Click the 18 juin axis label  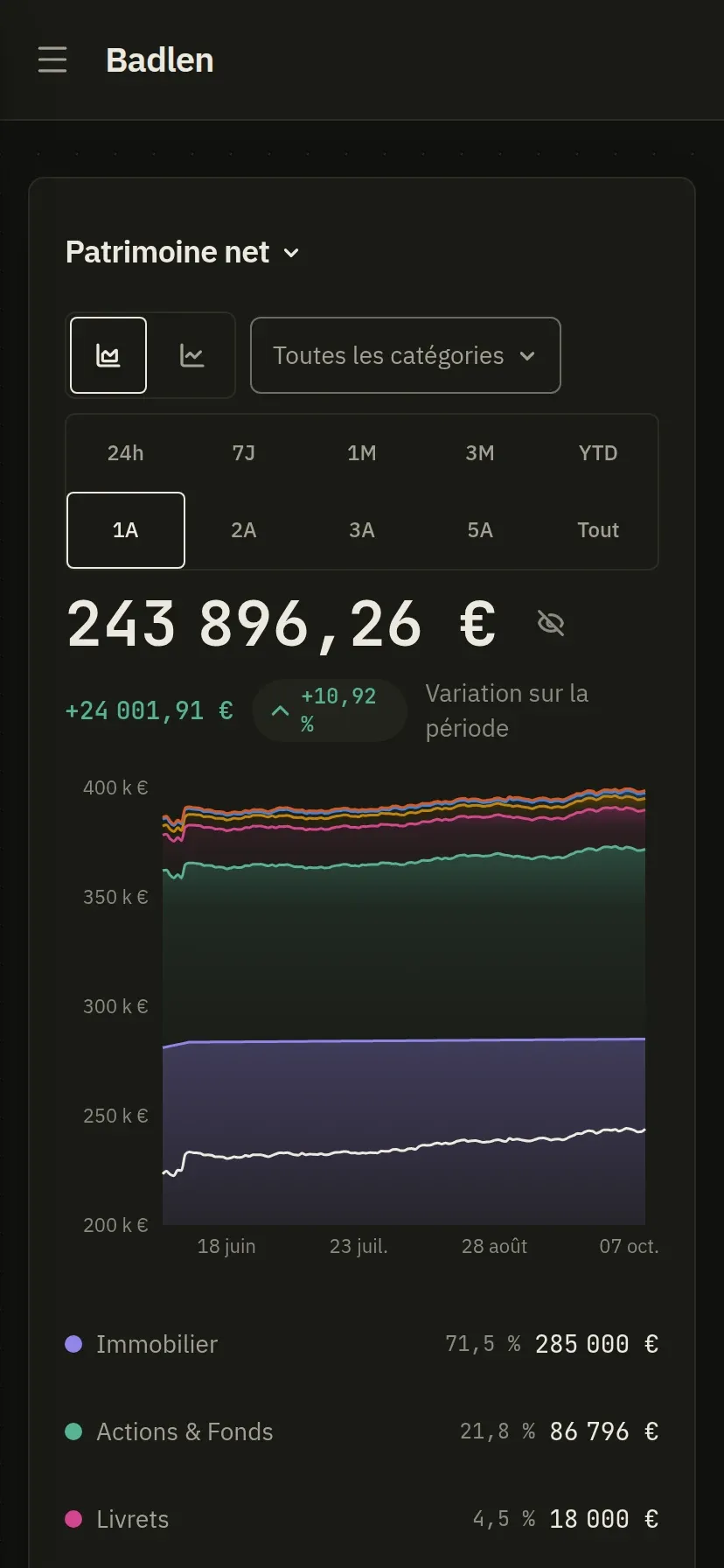[226, 1246]
